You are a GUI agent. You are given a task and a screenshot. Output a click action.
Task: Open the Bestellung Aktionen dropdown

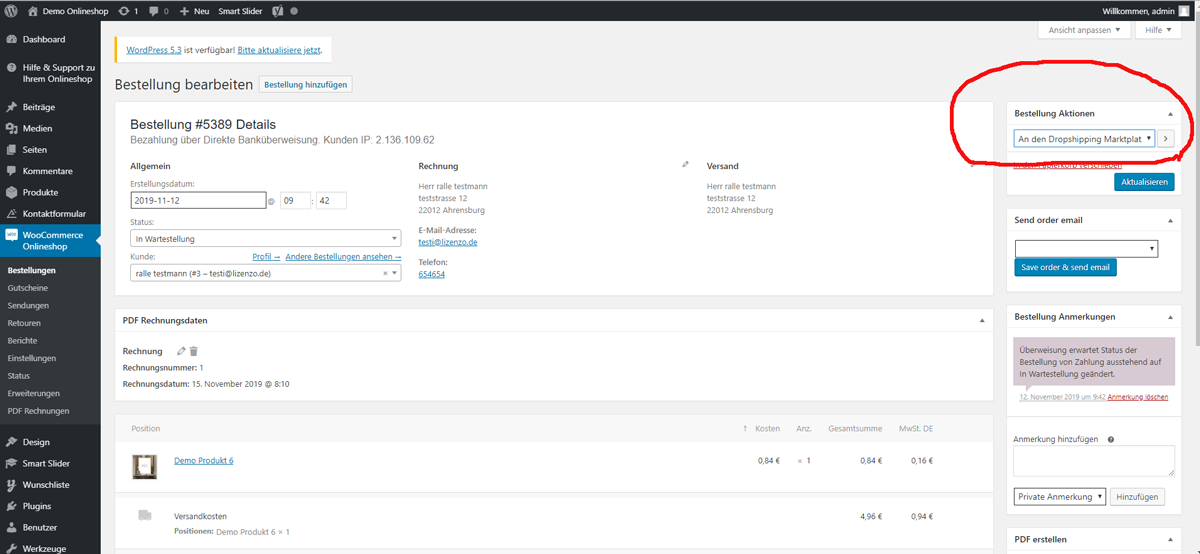[1085, 139]
